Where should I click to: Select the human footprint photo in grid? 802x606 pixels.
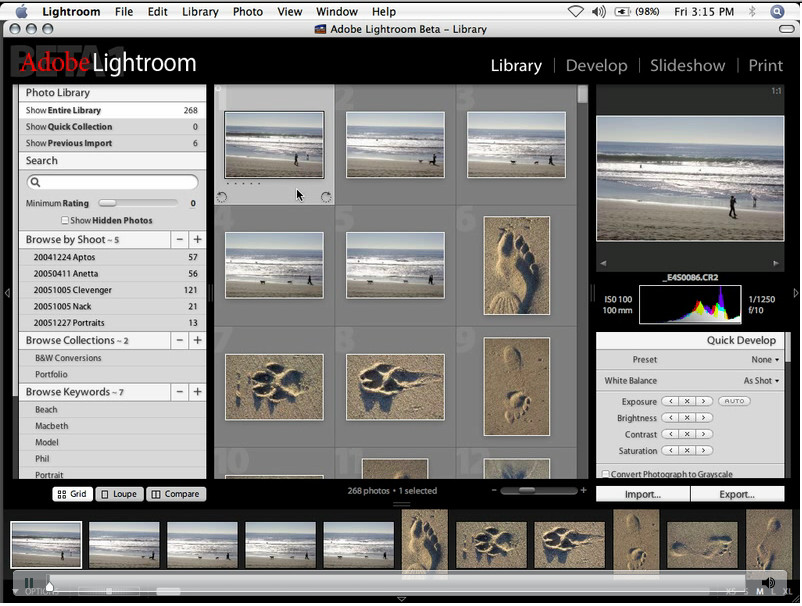(517, 265)
